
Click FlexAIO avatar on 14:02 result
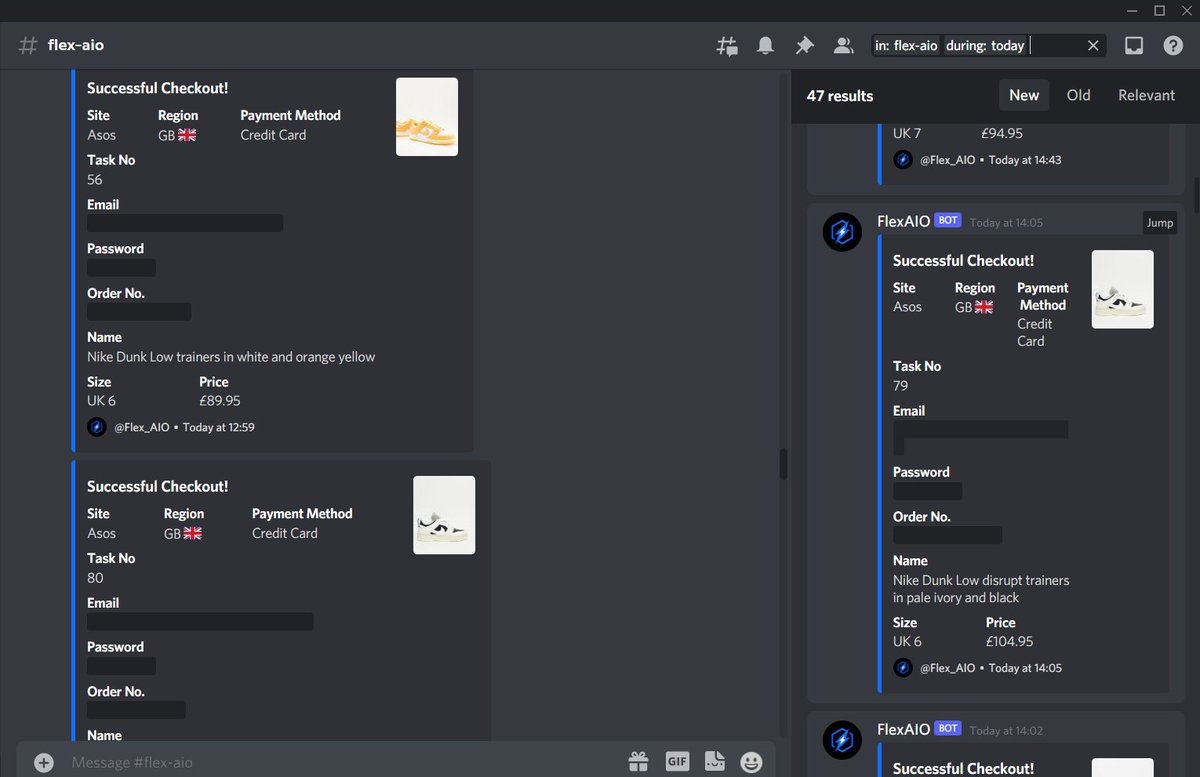coord(842,740)
